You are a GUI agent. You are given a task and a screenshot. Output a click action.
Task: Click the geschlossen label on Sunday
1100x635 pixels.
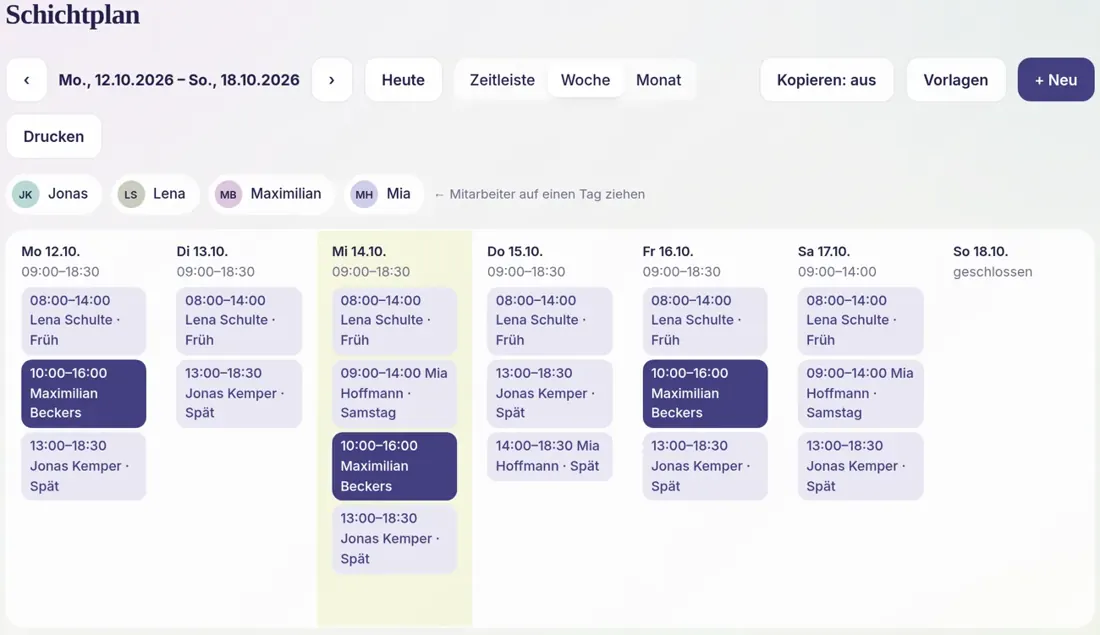point(993,272)
